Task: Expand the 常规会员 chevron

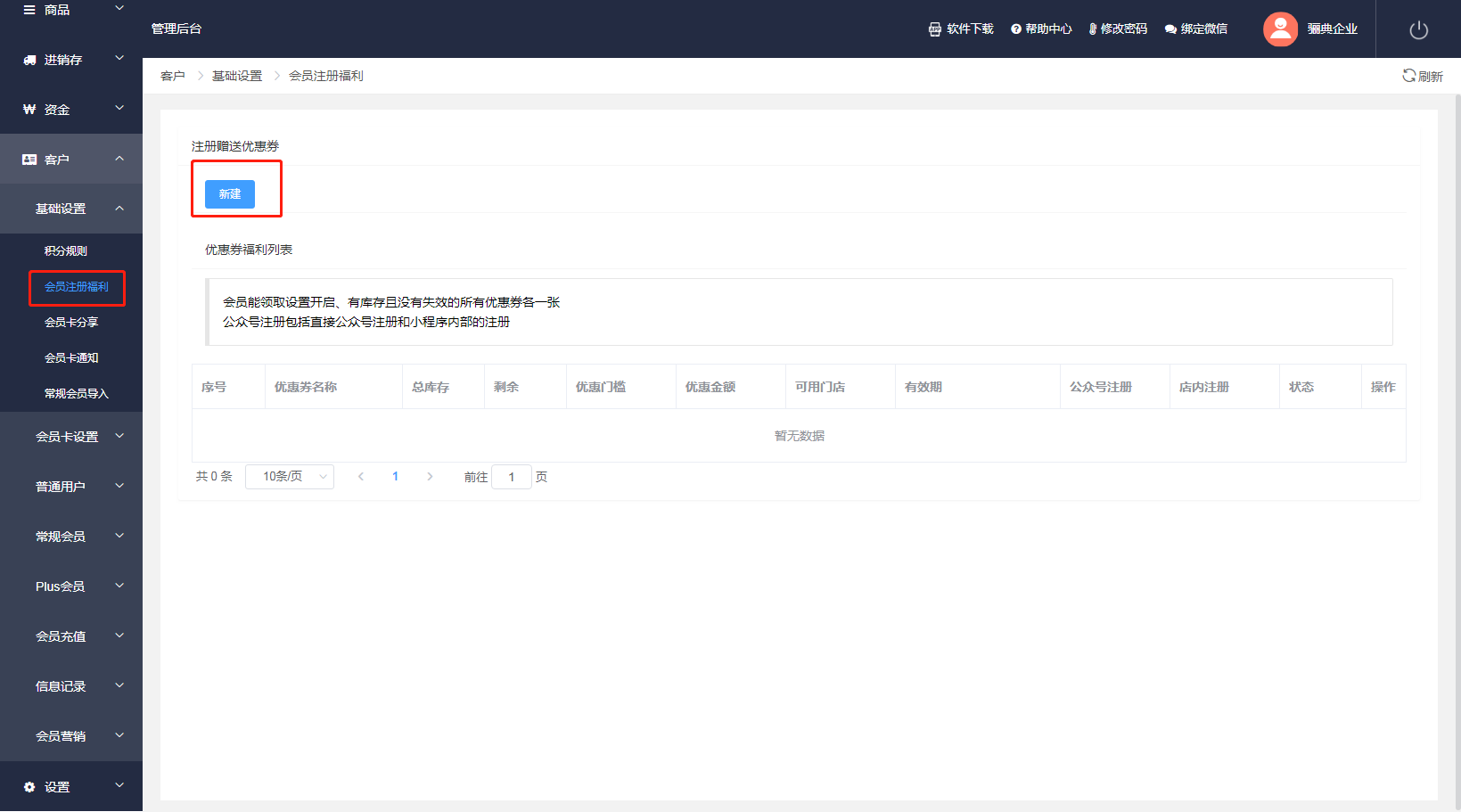Action: pyautogui.click(x=119, y=536)
